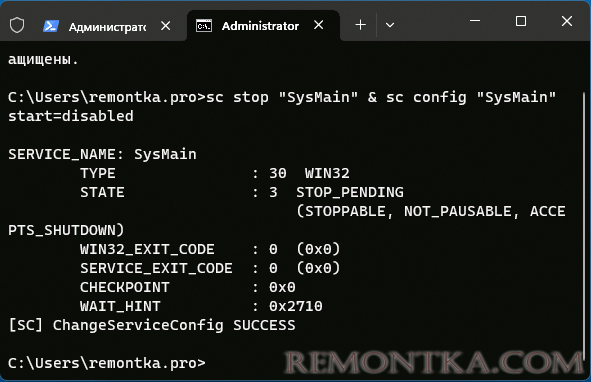The width and height of the screenshot is (591, 382).
Task: Switch to the Администратор PowerShell tab
Action: tap(107, 26)
